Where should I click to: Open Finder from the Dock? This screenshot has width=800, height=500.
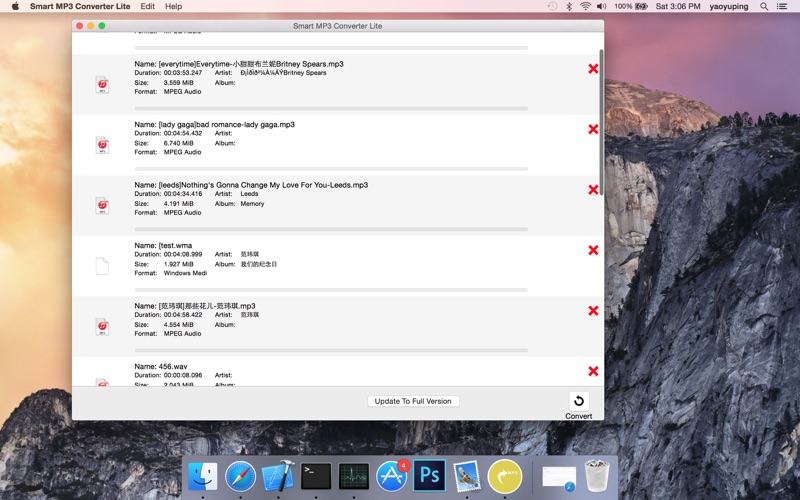(203, 477)
